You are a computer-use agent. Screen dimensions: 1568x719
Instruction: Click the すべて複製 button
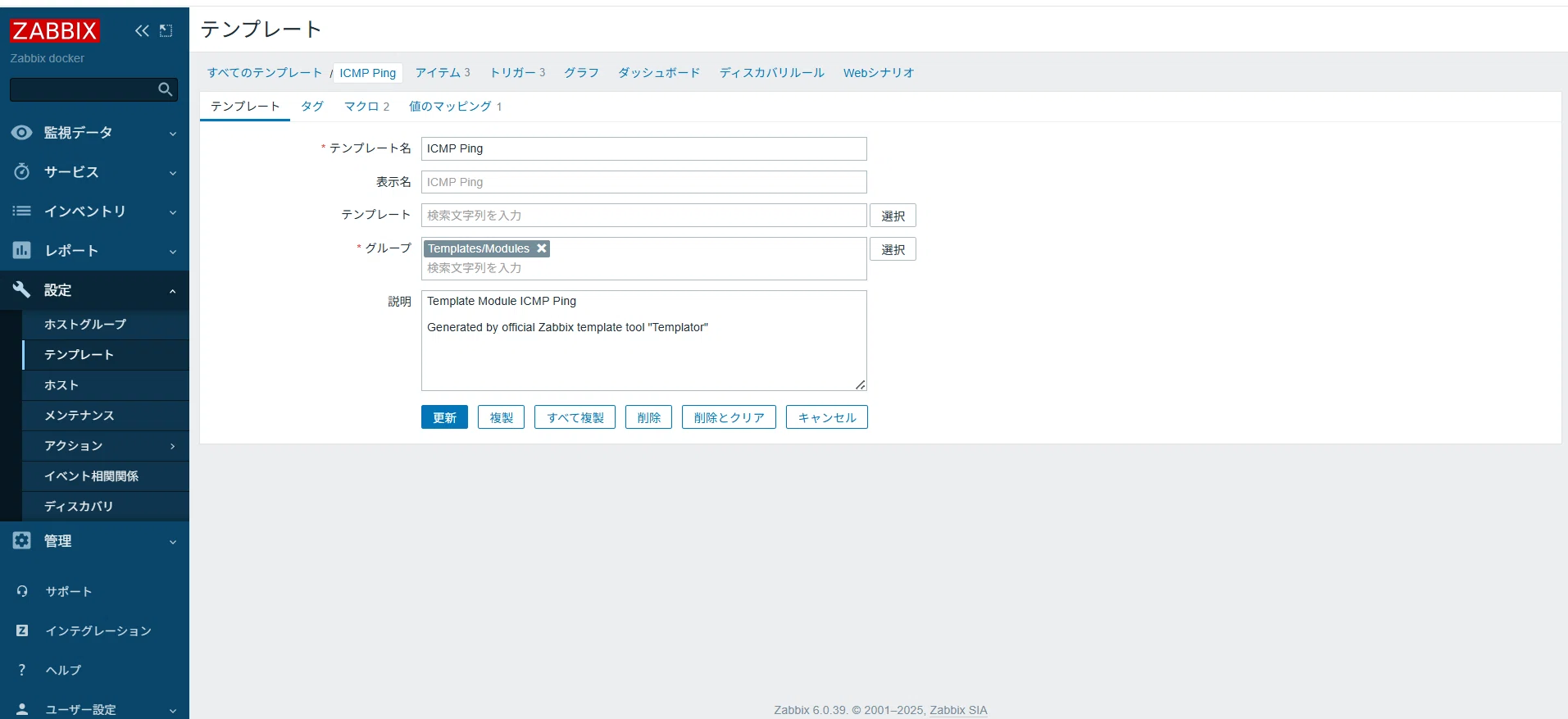(575, 417)
